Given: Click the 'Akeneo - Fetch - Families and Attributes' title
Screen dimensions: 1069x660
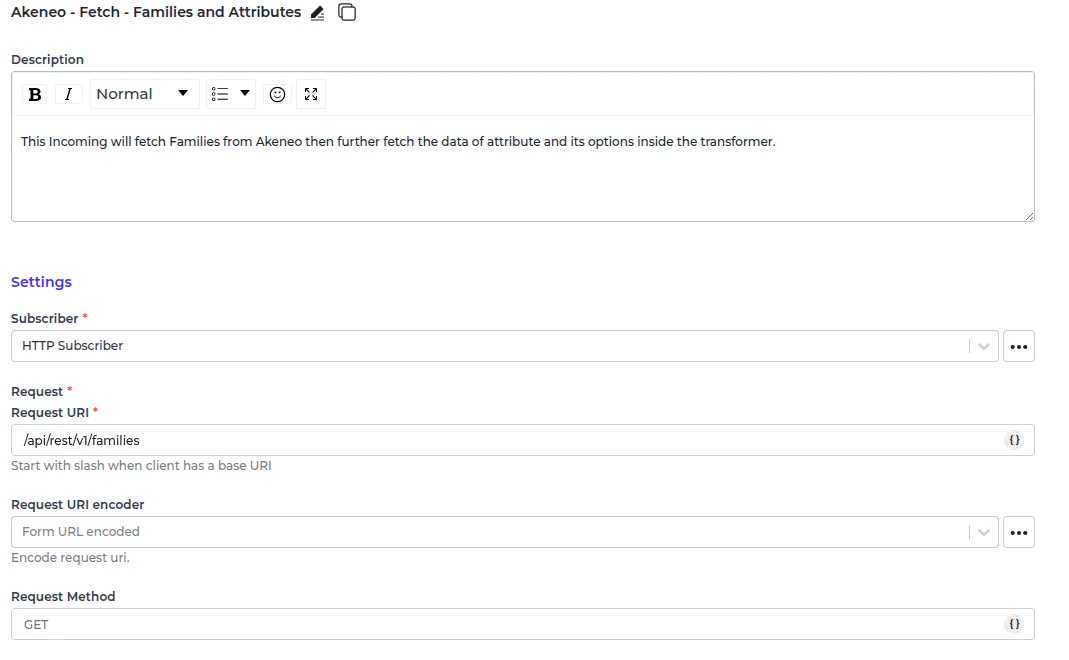Looking at the screenshot, I should tap(156, 12).
